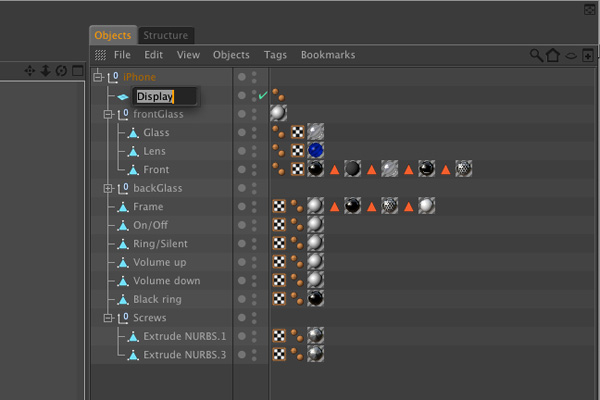Image resolution: width=600 pixels, height=400 pixels.
Task: Select the Glass object
Action: tap(156, 132)
